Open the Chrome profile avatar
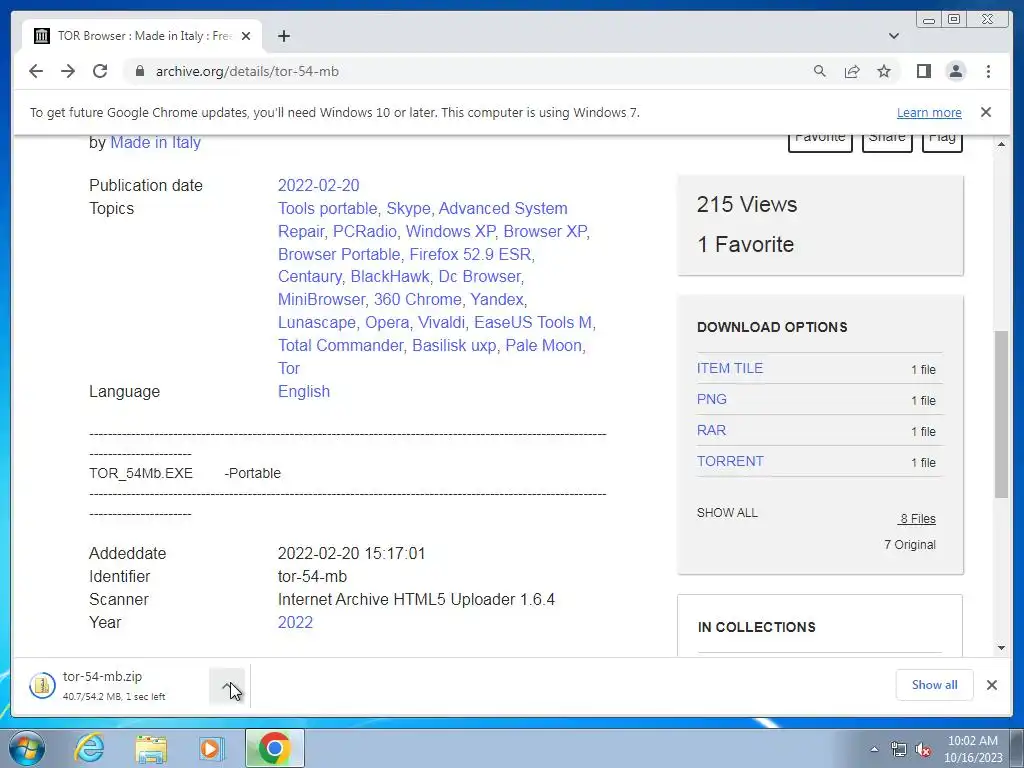 point(955,71)
